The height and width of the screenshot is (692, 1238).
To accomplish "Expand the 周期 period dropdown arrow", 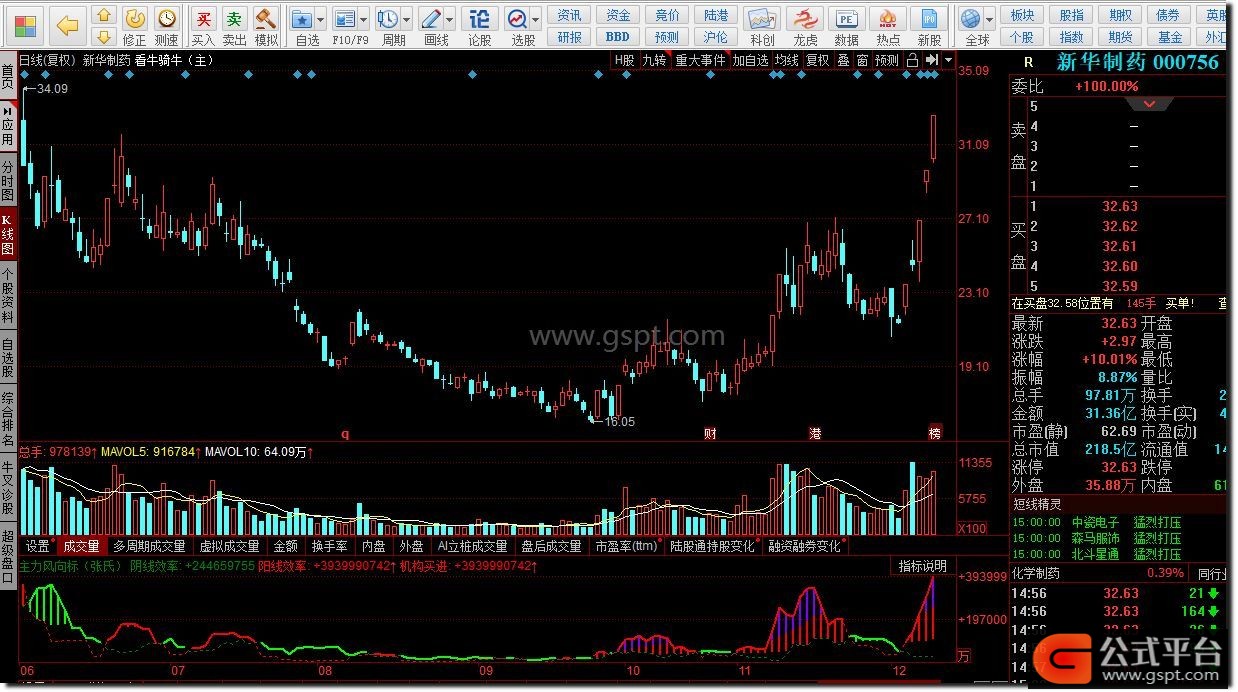I will [x=407, y=19].
